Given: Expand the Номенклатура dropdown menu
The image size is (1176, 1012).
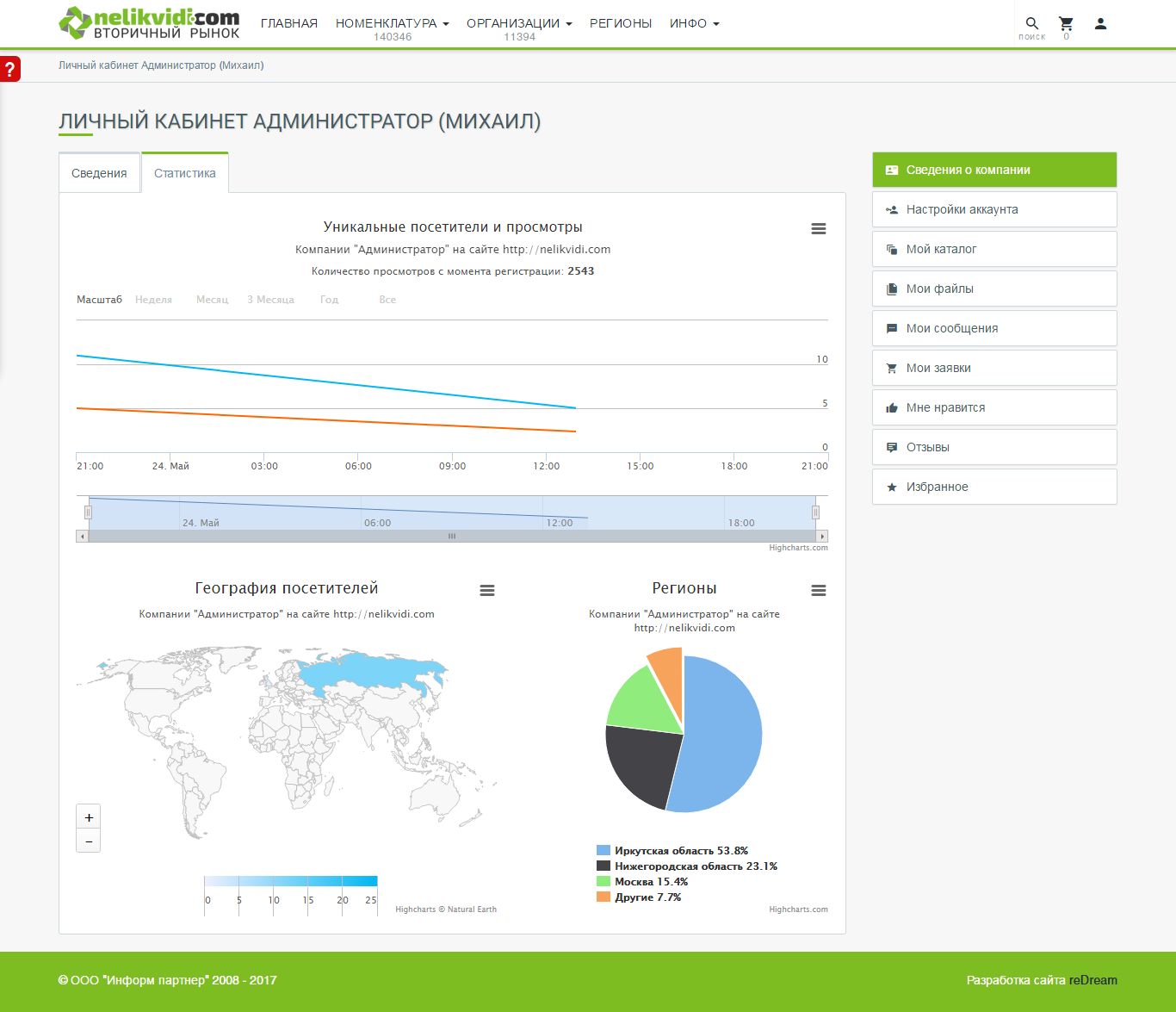Looking at the screenshot, I should (393, 24).
